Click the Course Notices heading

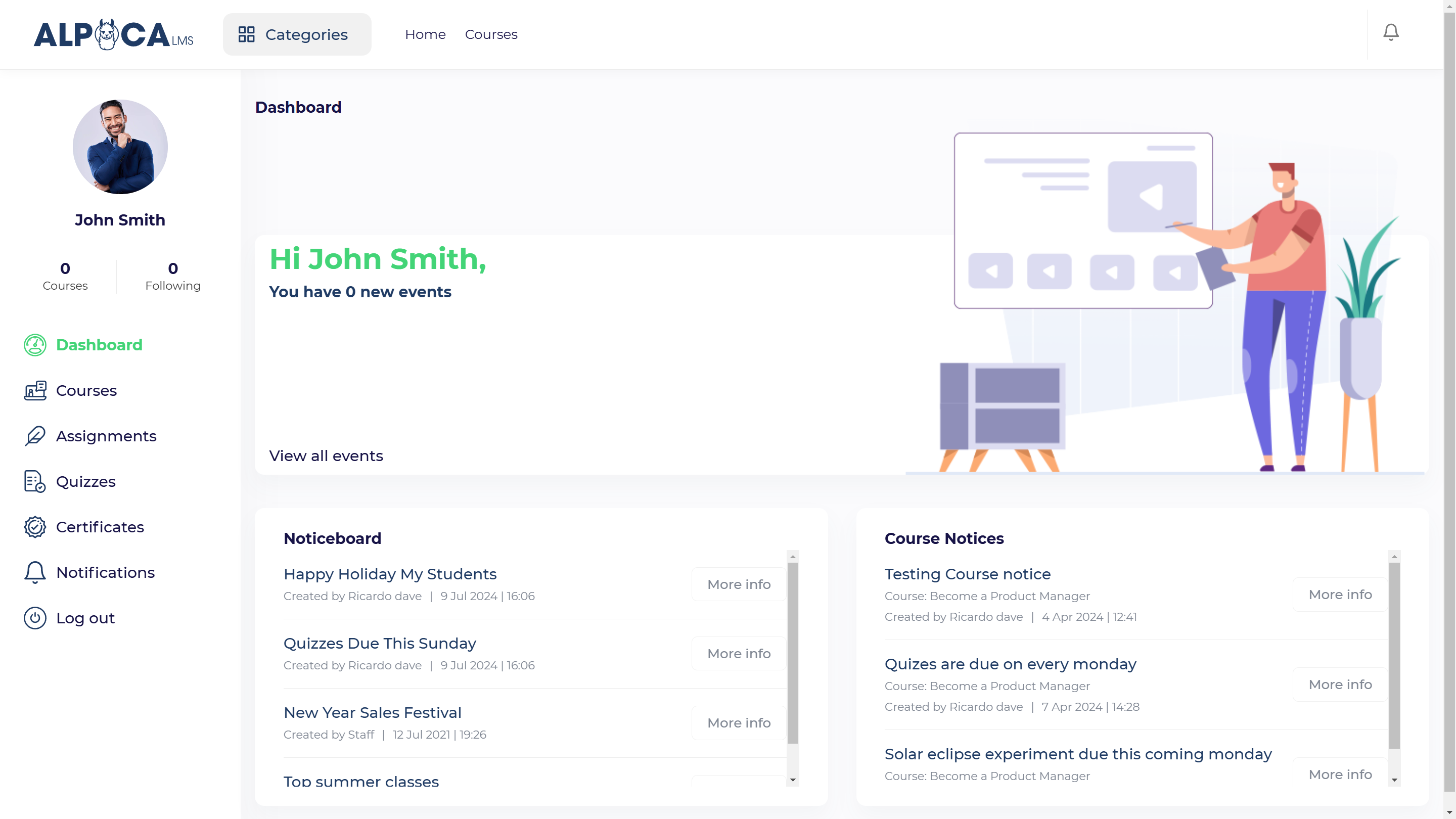tap(944, 538)
